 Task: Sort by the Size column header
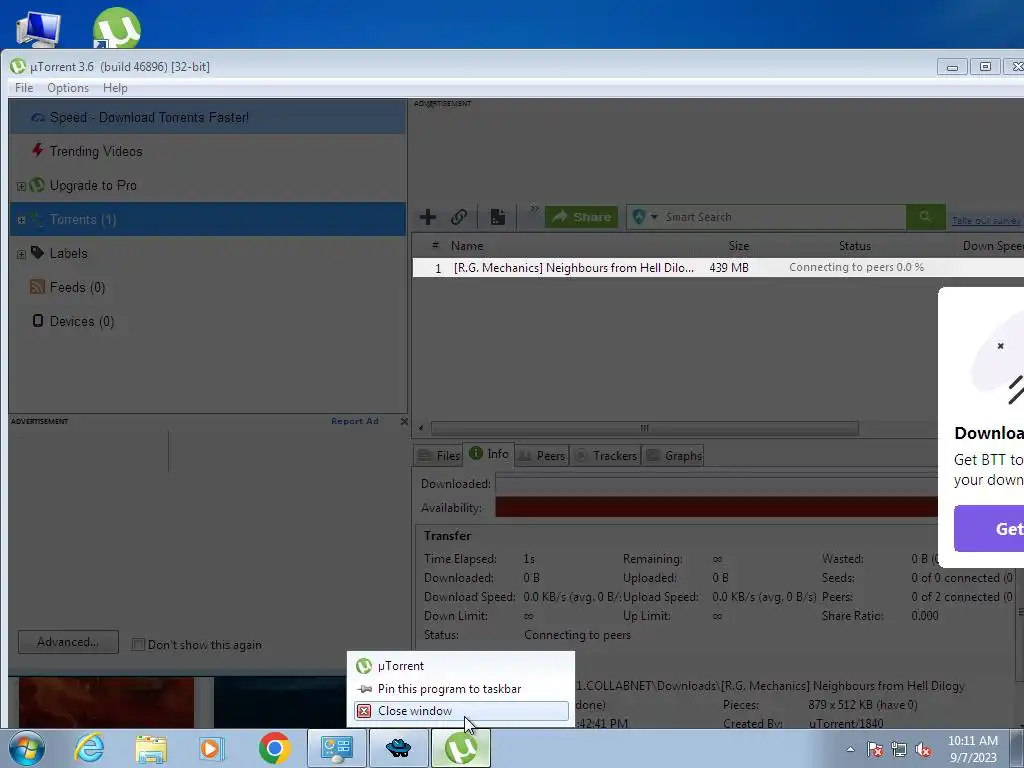(739, 246)
